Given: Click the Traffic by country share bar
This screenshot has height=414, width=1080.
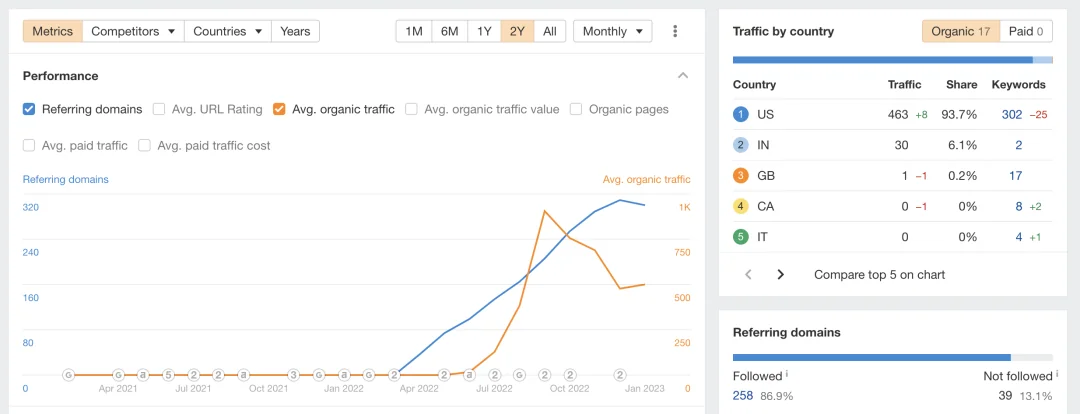Looking at the screenshot, I should point(893,60).
